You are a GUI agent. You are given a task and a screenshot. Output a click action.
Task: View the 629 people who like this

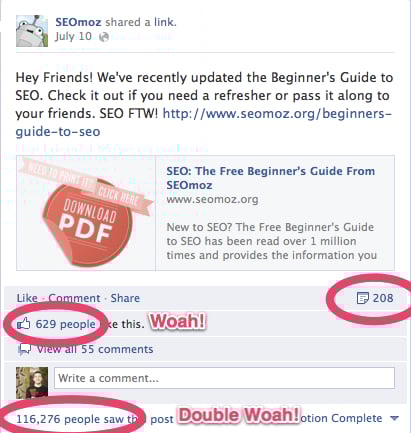(65, 324)
